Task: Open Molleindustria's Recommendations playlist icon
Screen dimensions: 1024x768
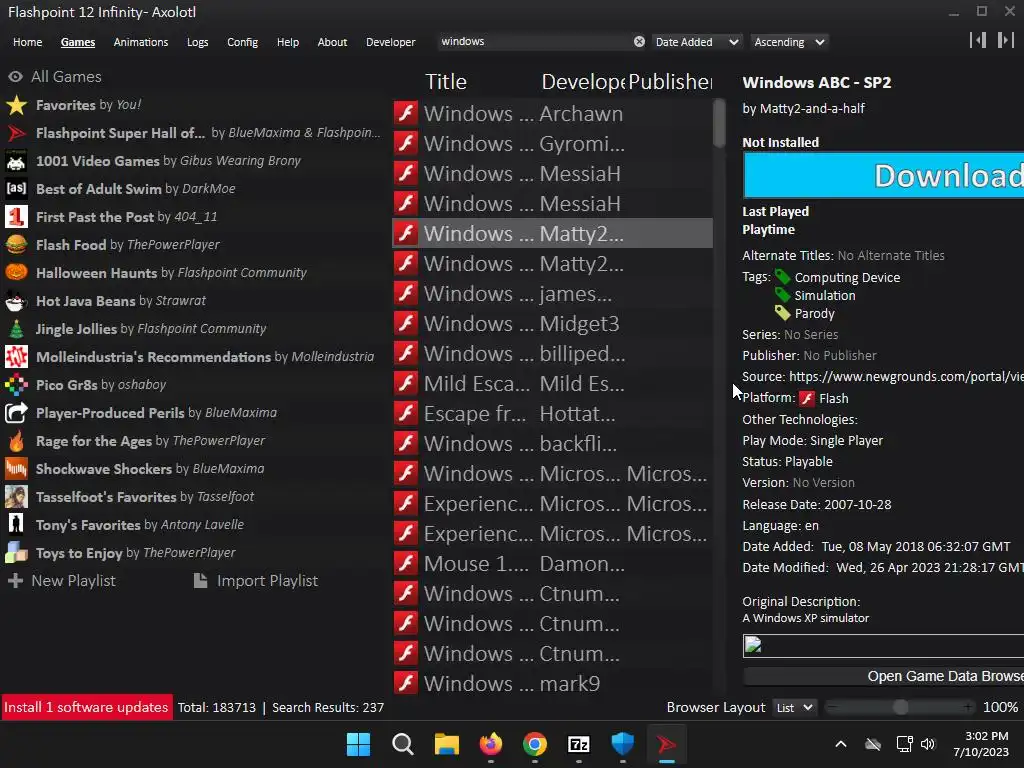Action: coord(16,357)
